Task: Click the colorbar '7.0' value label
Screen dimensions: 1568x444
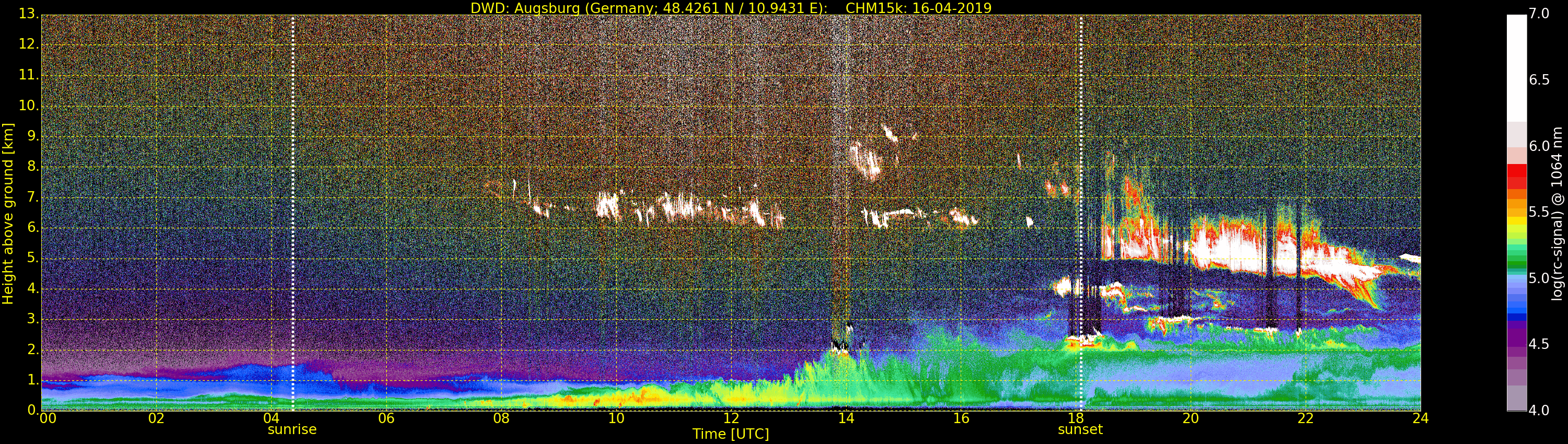Action: pyautogui.click(x=1539, y=14)
